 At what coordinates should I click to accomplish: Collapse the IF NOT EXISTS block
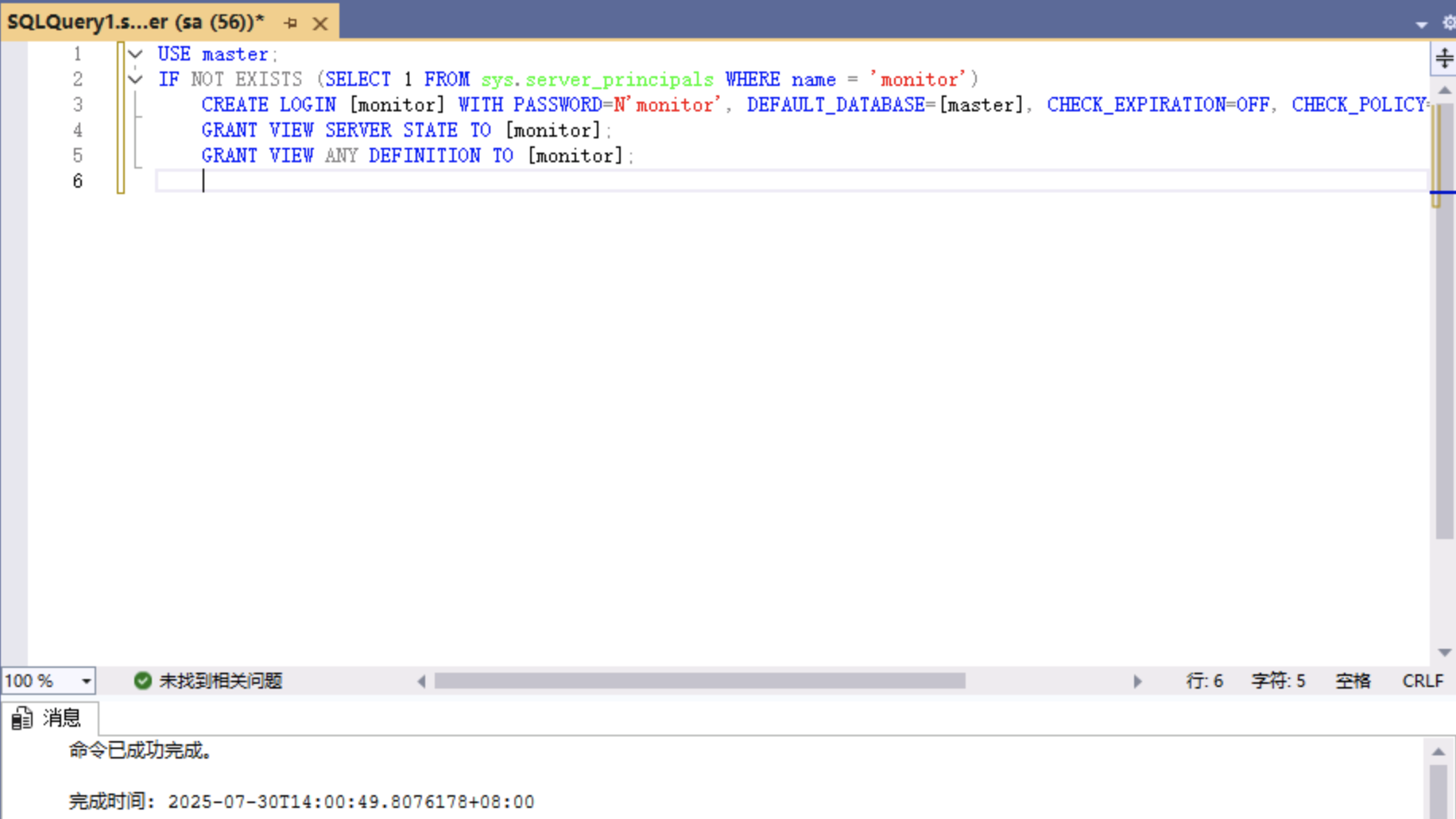tap(135, 80)
